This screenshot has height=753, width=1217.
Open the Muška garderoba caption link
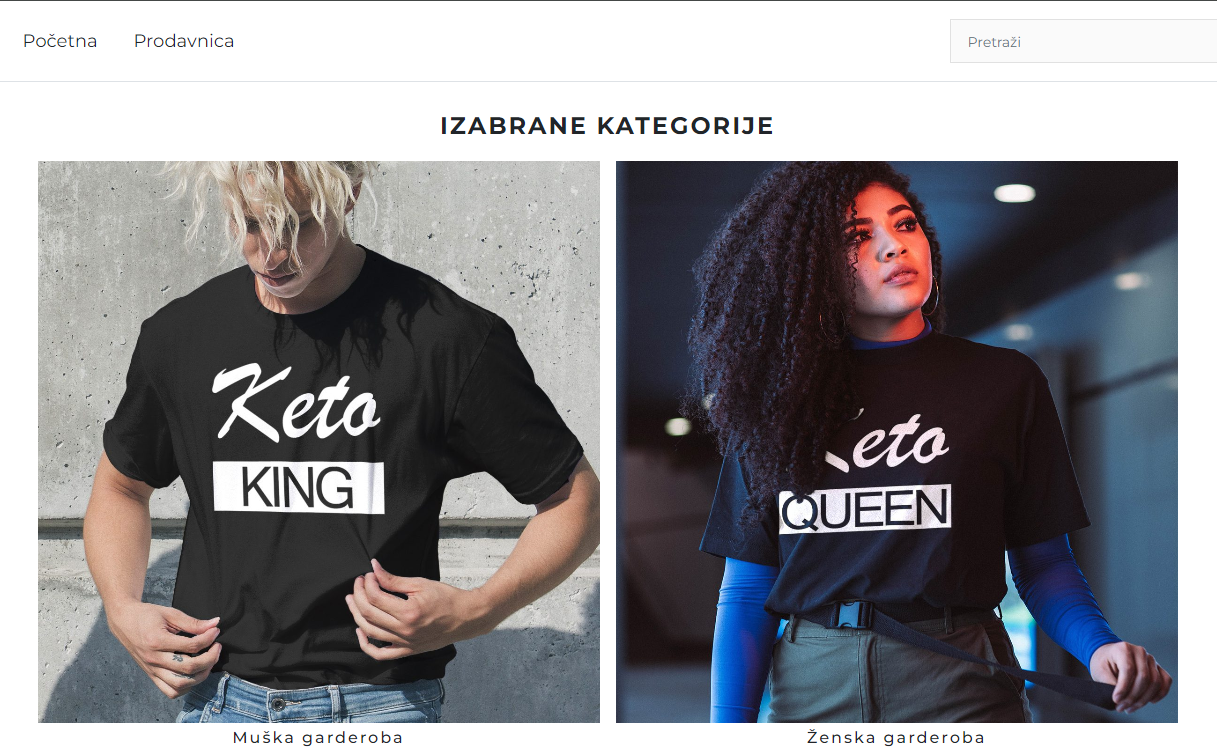pos(318,738)
